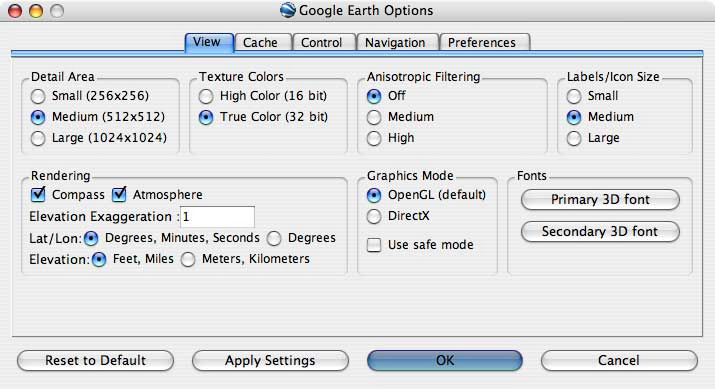Viewport: 715px width, 389px height.
Task: Open the Control tab
Action: (x=324, y=42)
